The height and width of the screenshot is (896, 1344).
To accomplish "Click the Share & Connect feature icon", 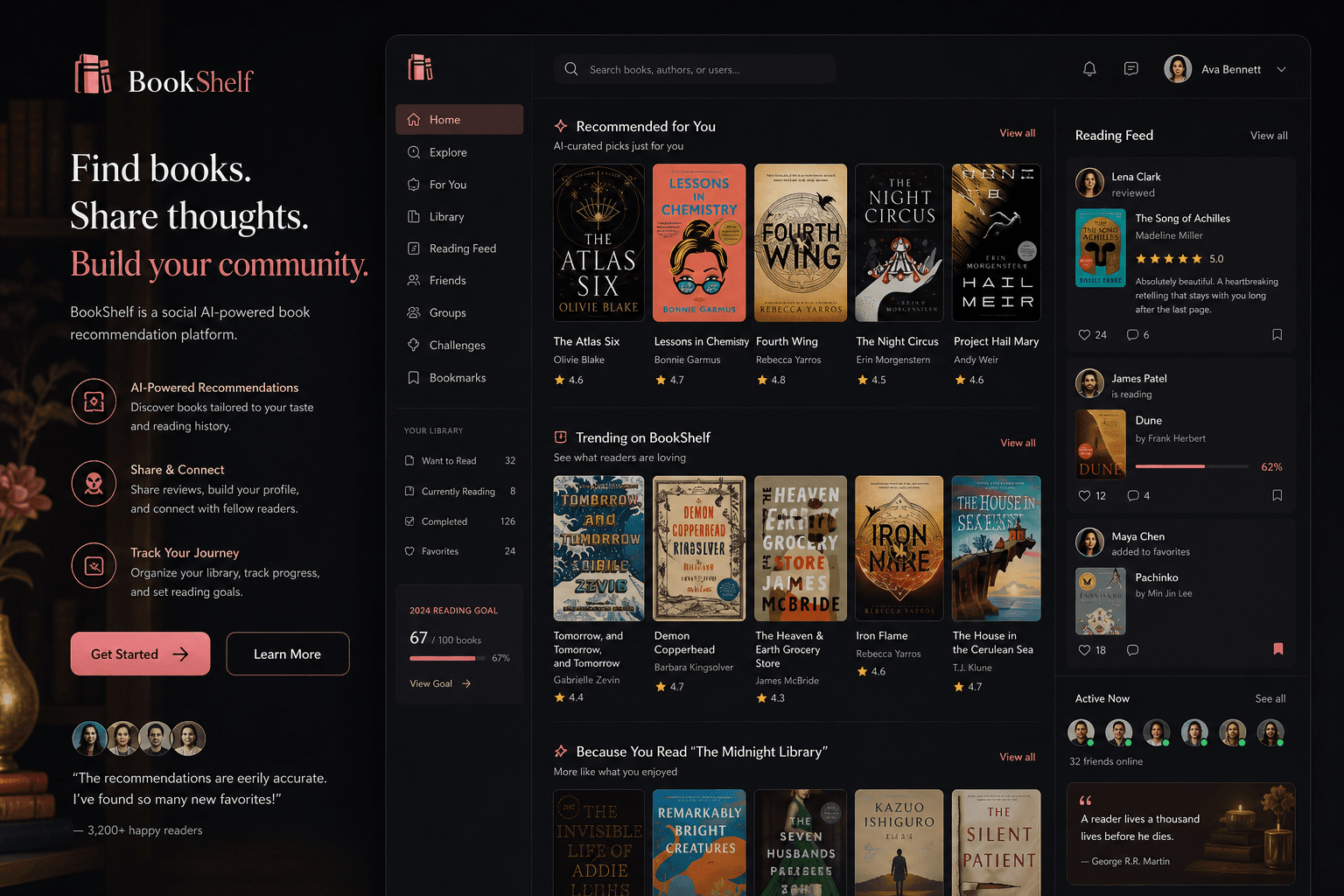I will [x=94, y=483].
